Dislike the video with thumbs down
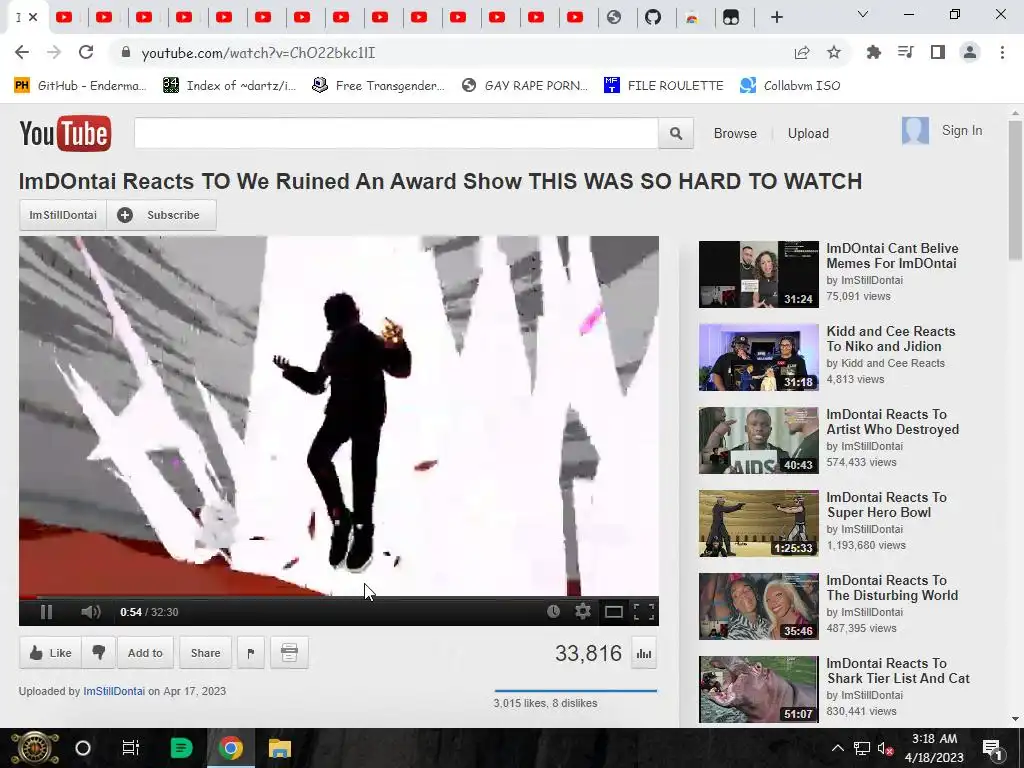Viewport: 1024px width, 768px height. point(99,652)
